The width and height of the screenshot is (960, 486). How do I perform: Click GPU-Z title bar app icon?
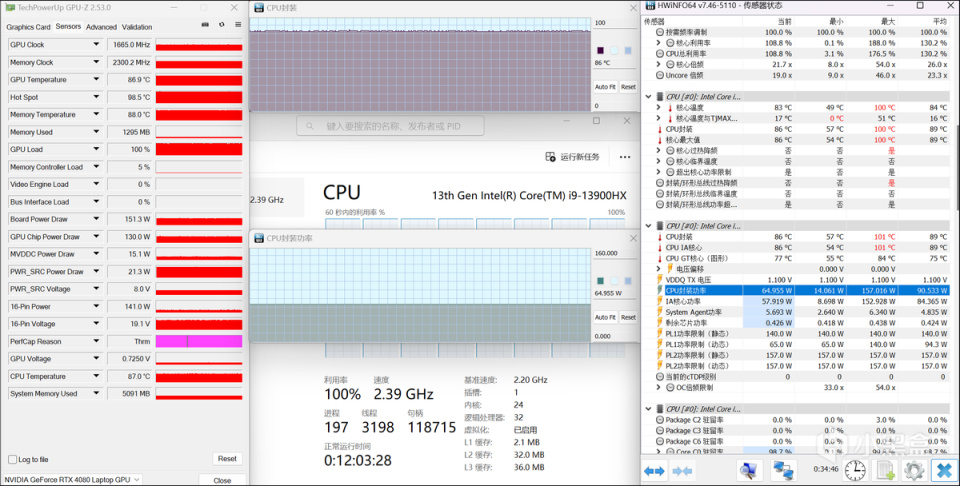point(9,8)
